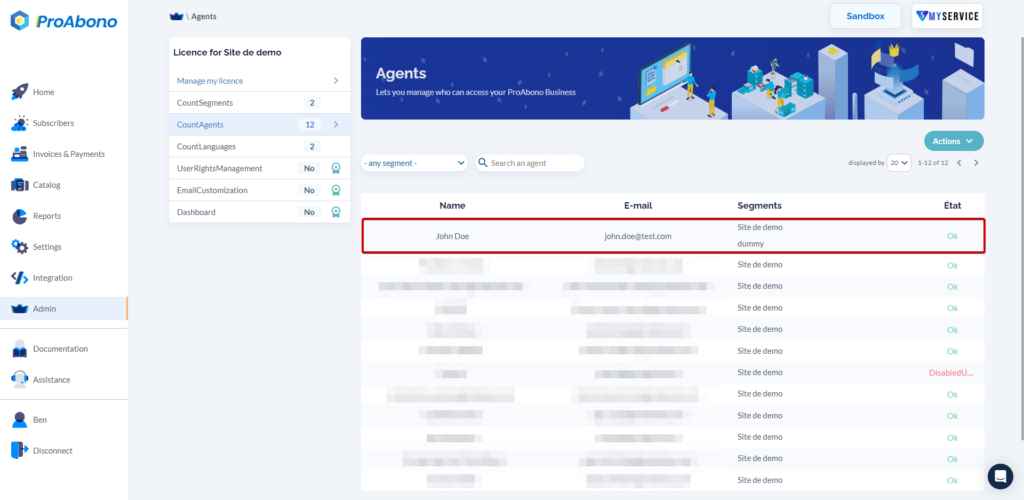The height and width of the screenshot is (500, 1024).
Task: Go to next page arrow
Action: (976, 163)
